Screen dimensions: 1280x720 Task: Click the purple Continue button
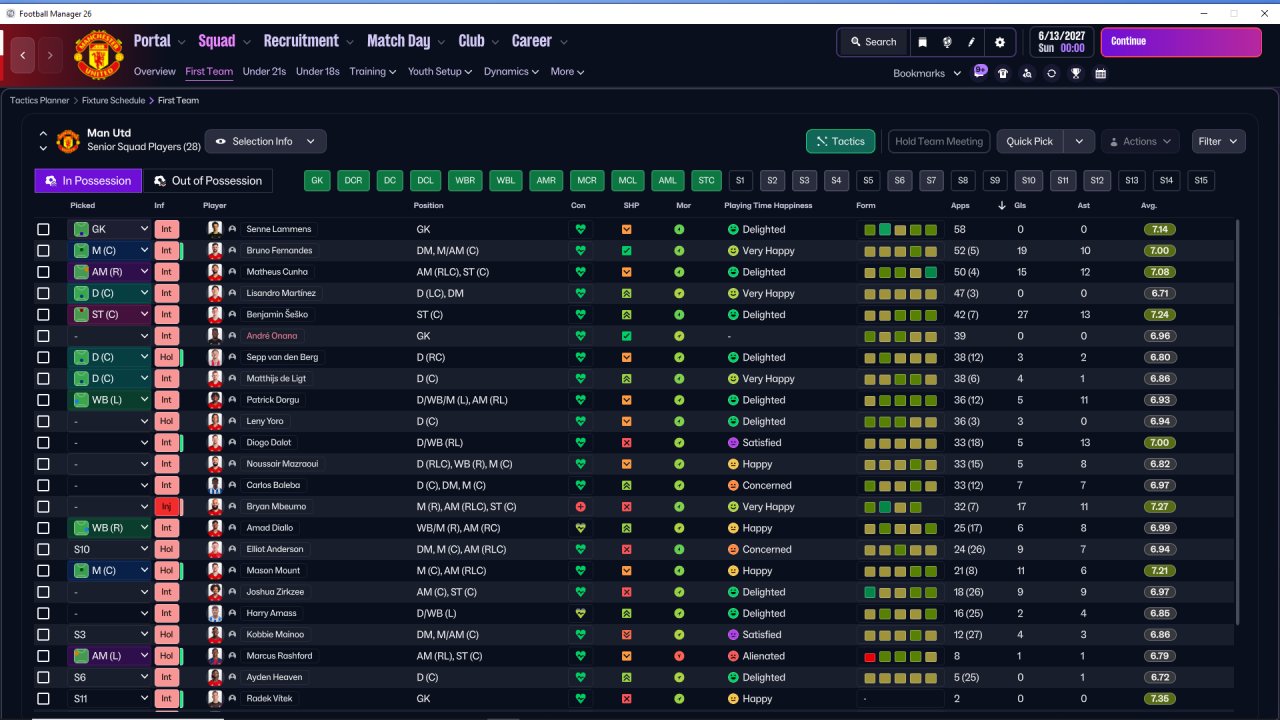click(x=1181, y=42)
